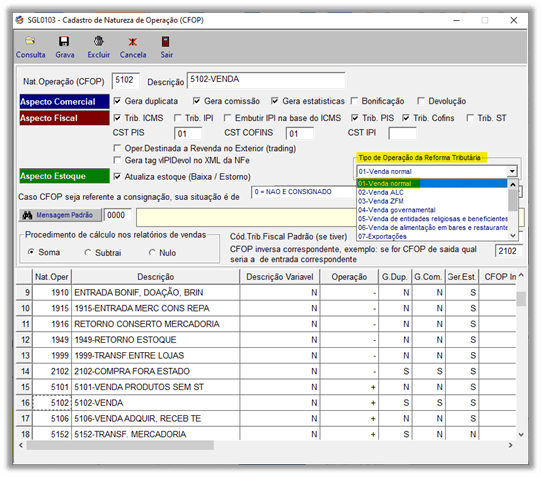
Task: Enable Embutir IPI na base do ICMS
Action: click(x=228, y=118)
